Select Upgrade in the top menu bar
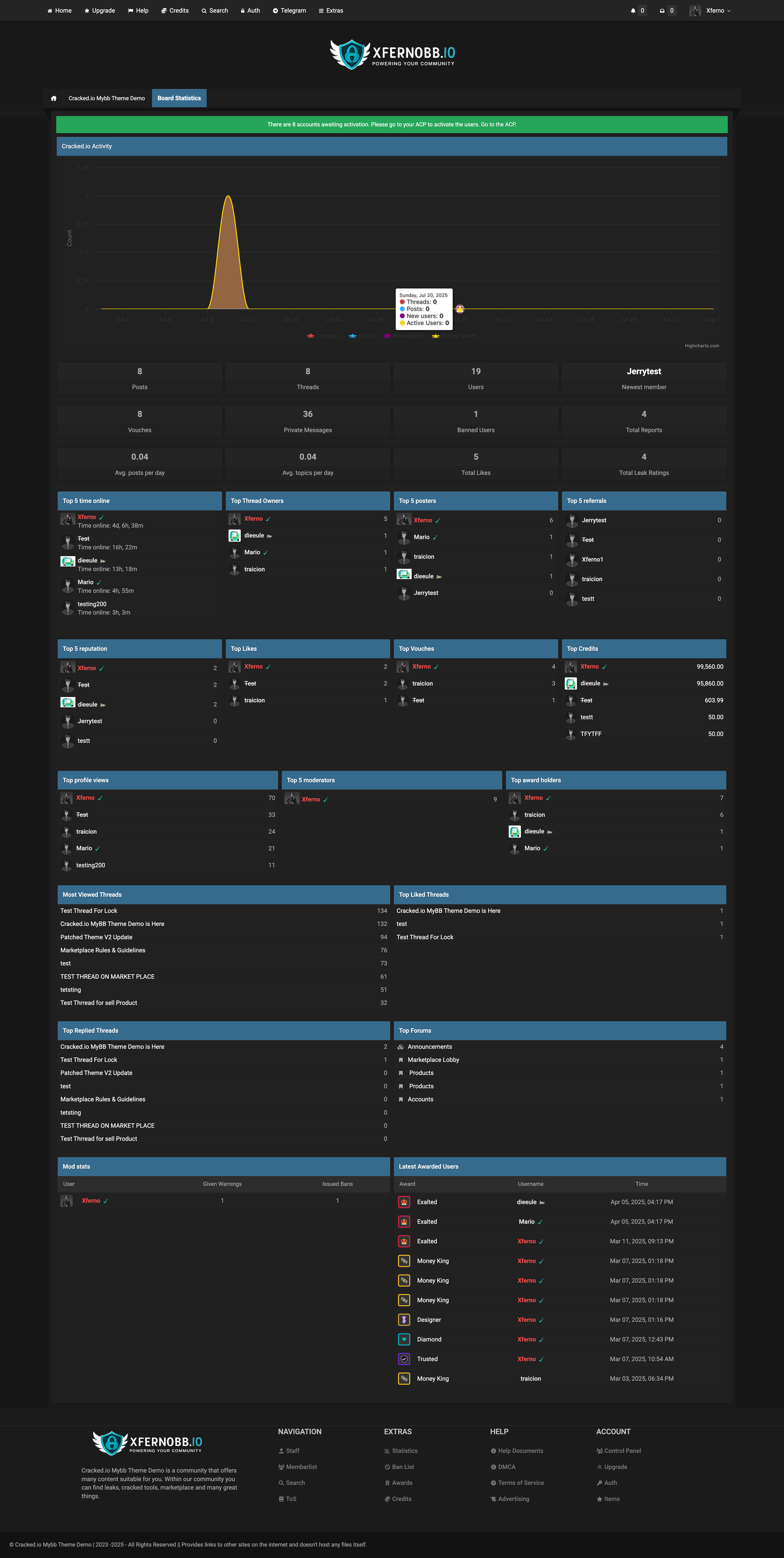 point(99,10)
